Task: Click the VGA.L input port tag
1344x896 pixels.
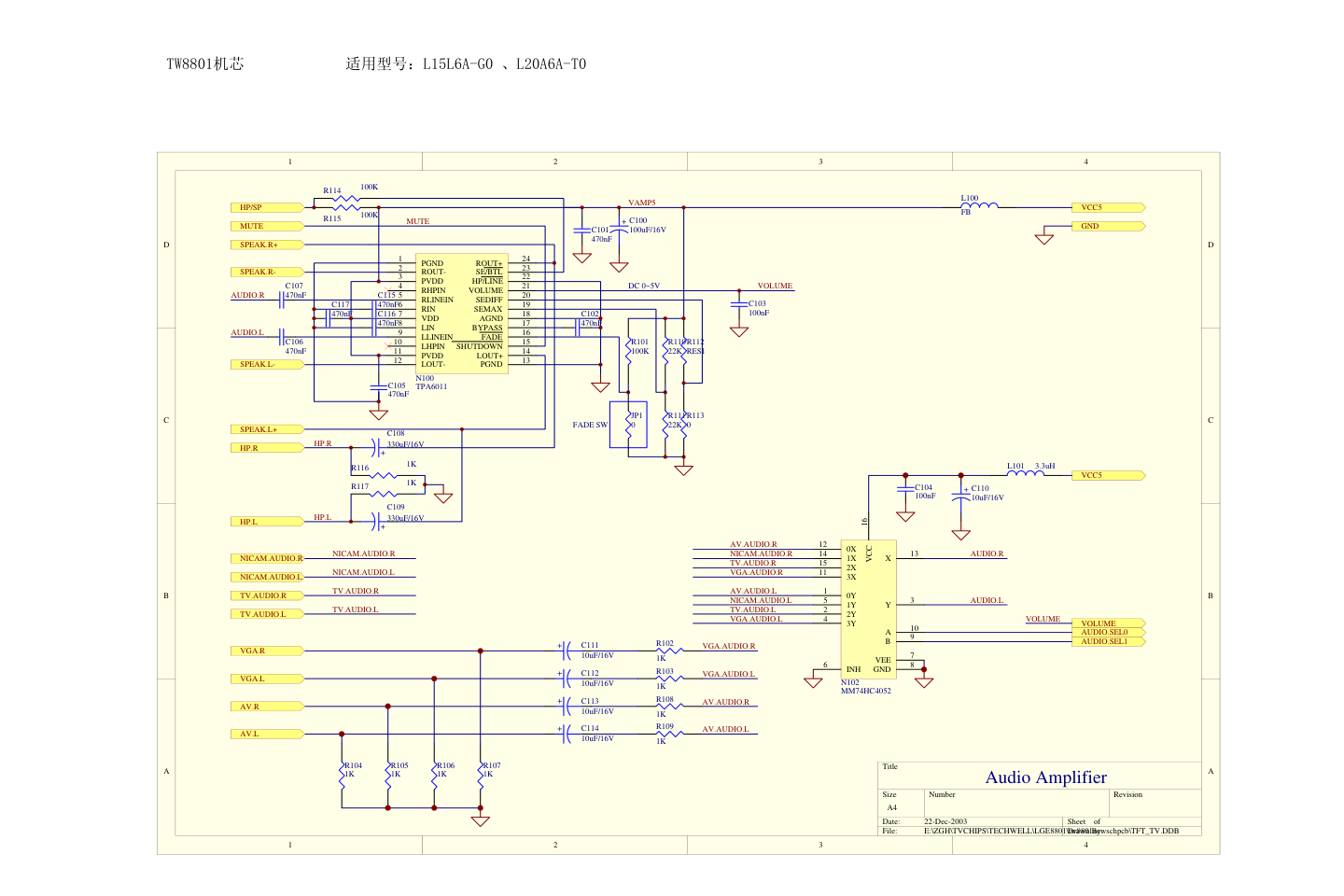Action: pyautogui.click(x=268, y=679)
